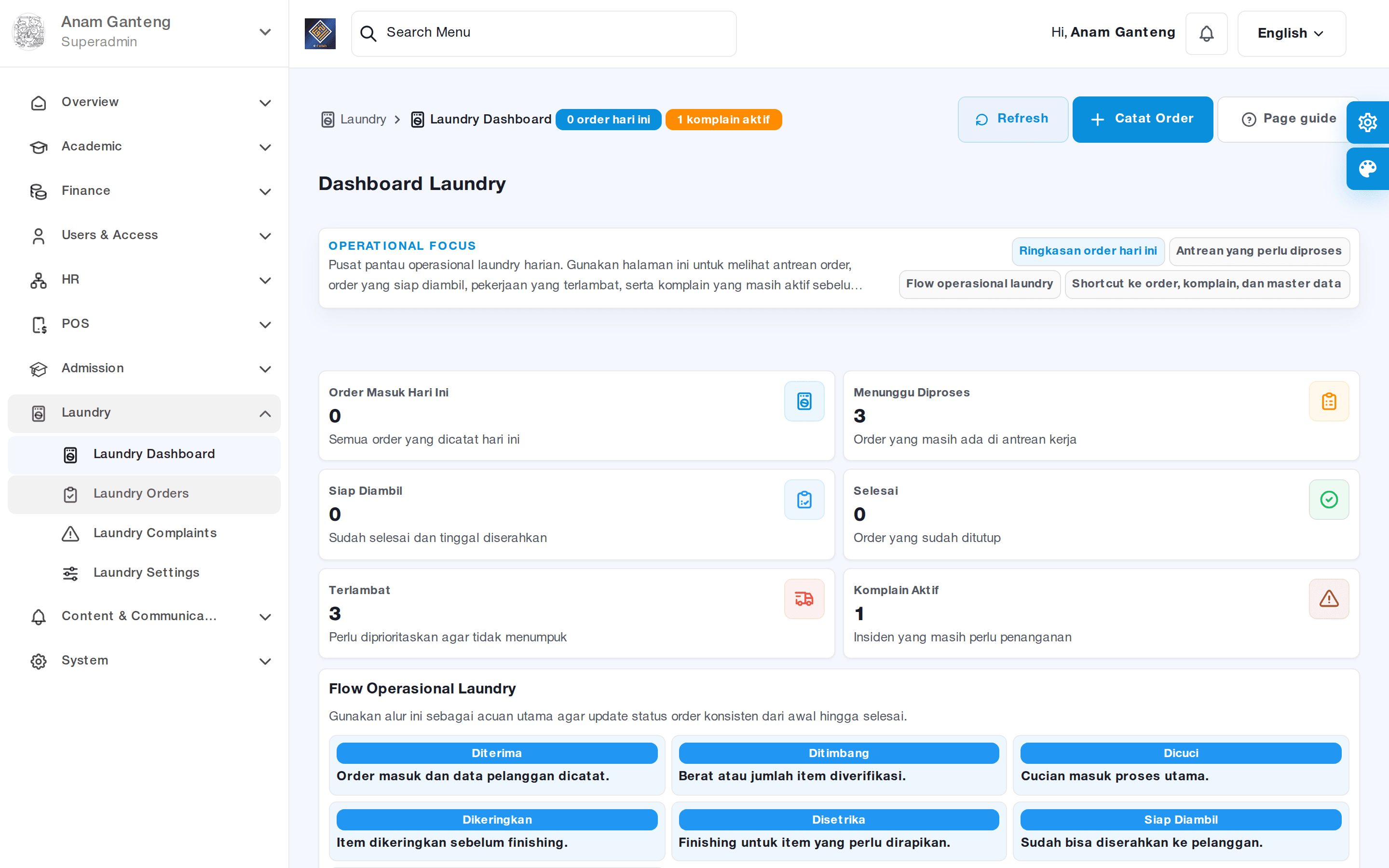The height and width of the screenshot is (868, 1389).
Task: Expand the Finance sidebar menu
Action: point(144,190)
